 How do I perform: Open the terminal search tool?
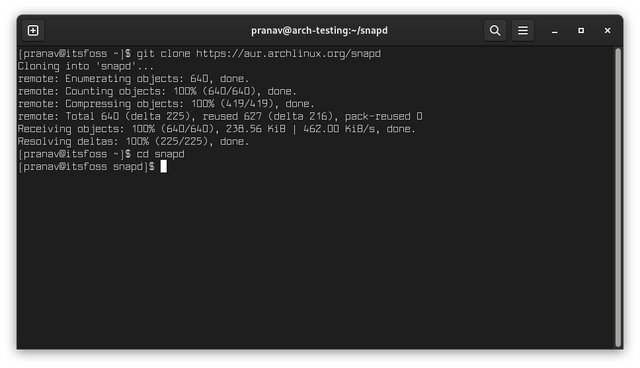coord(495,31)
